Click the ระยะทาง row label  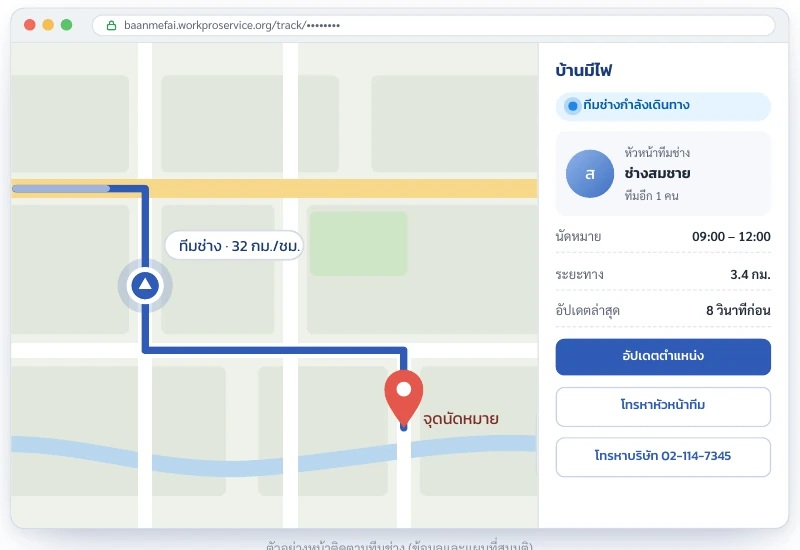tap(580, 274)
